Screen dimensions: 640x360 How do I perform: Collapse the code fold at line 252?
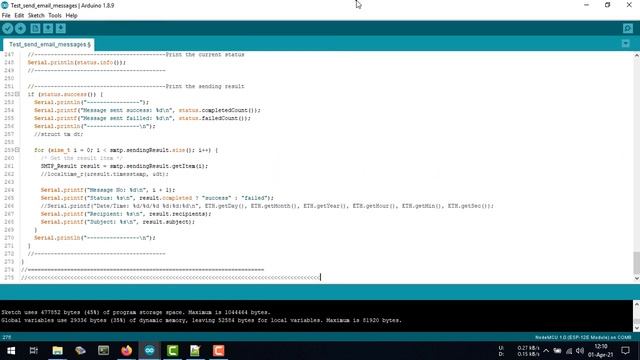17,94
